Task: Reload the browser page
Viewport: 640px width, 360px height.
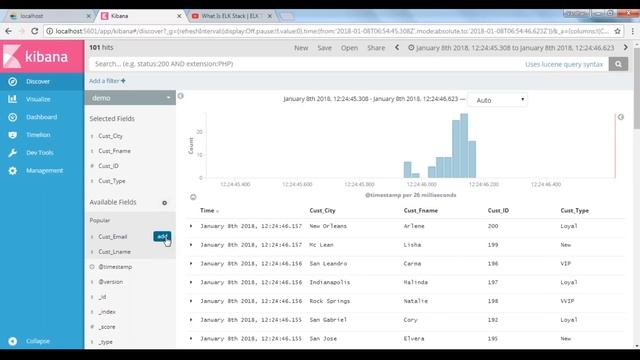Action: [x=35, y=31]
